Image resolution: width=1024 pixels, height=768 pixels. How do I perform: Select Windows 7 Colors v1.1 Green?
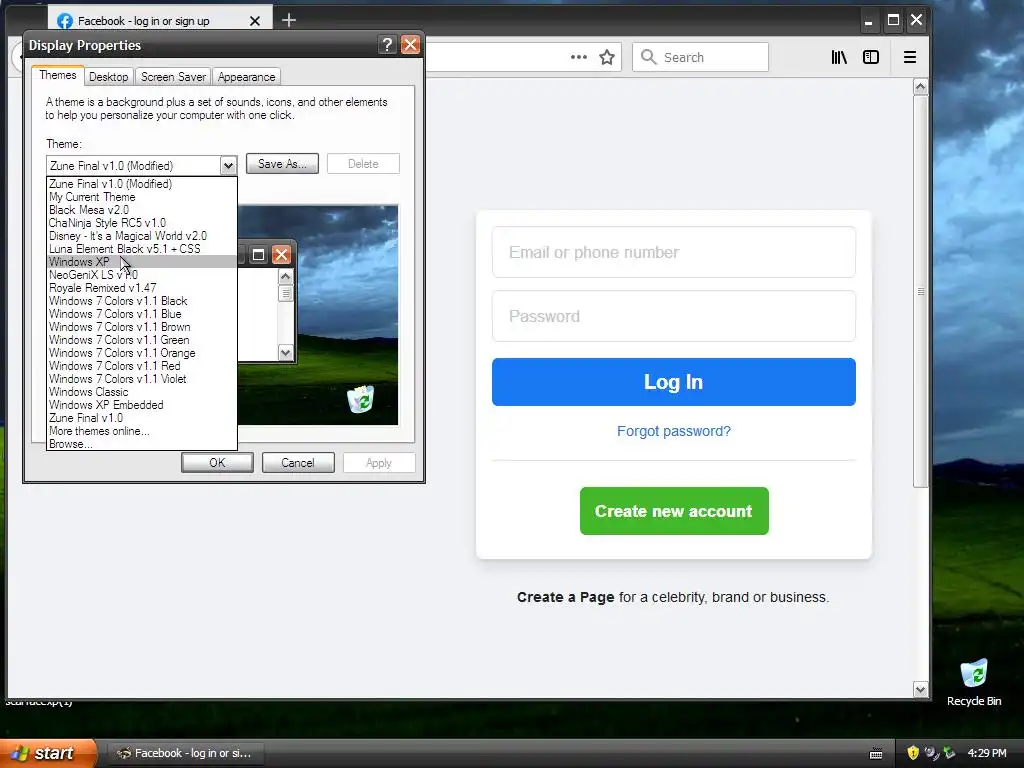pos(142,340)
